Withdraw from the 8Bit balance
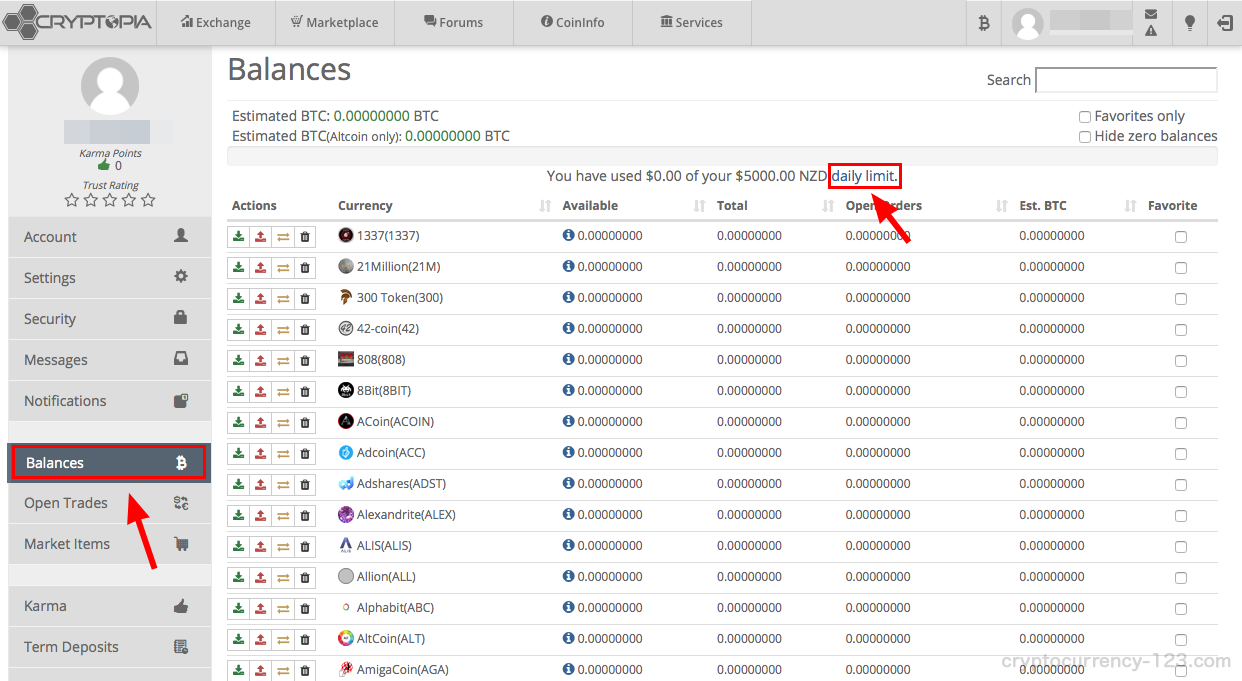 [260, 392]
